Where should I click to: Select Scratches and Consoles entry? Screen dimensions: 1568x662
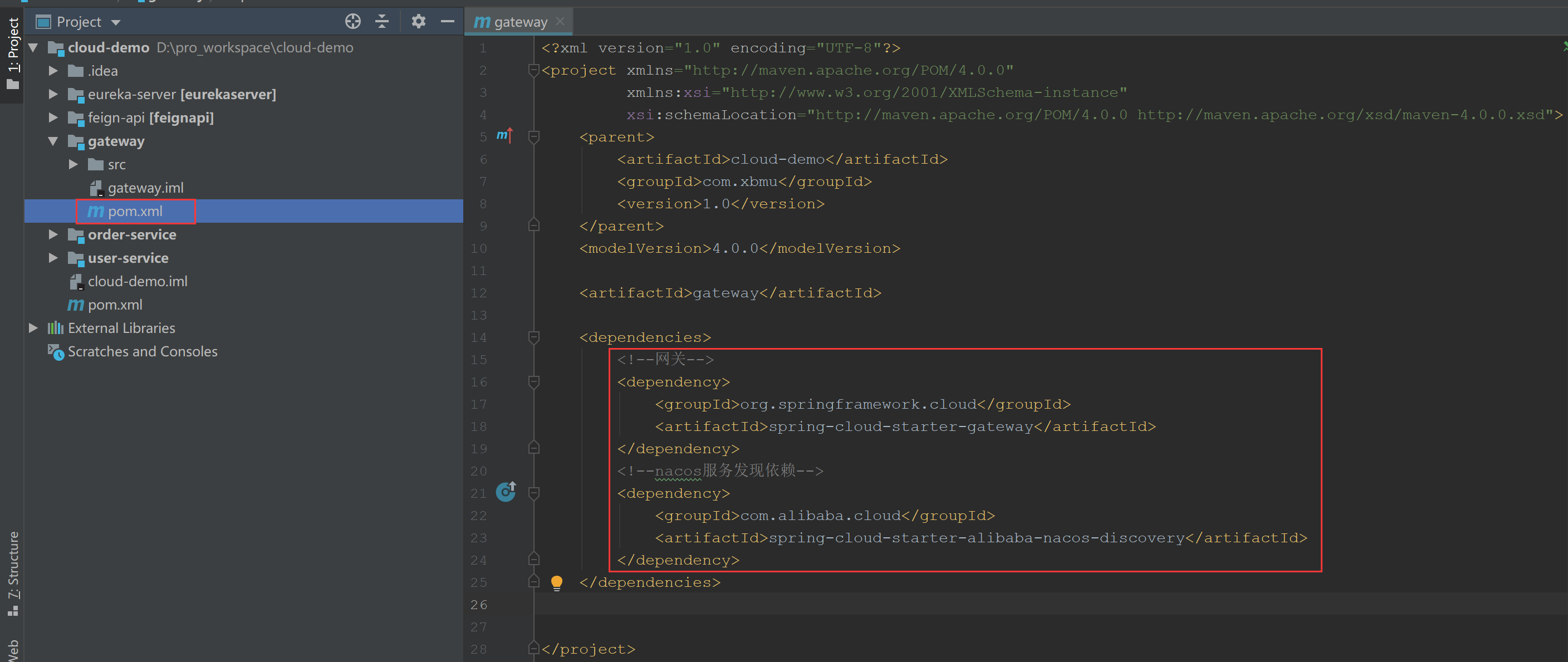click(143, 352)
